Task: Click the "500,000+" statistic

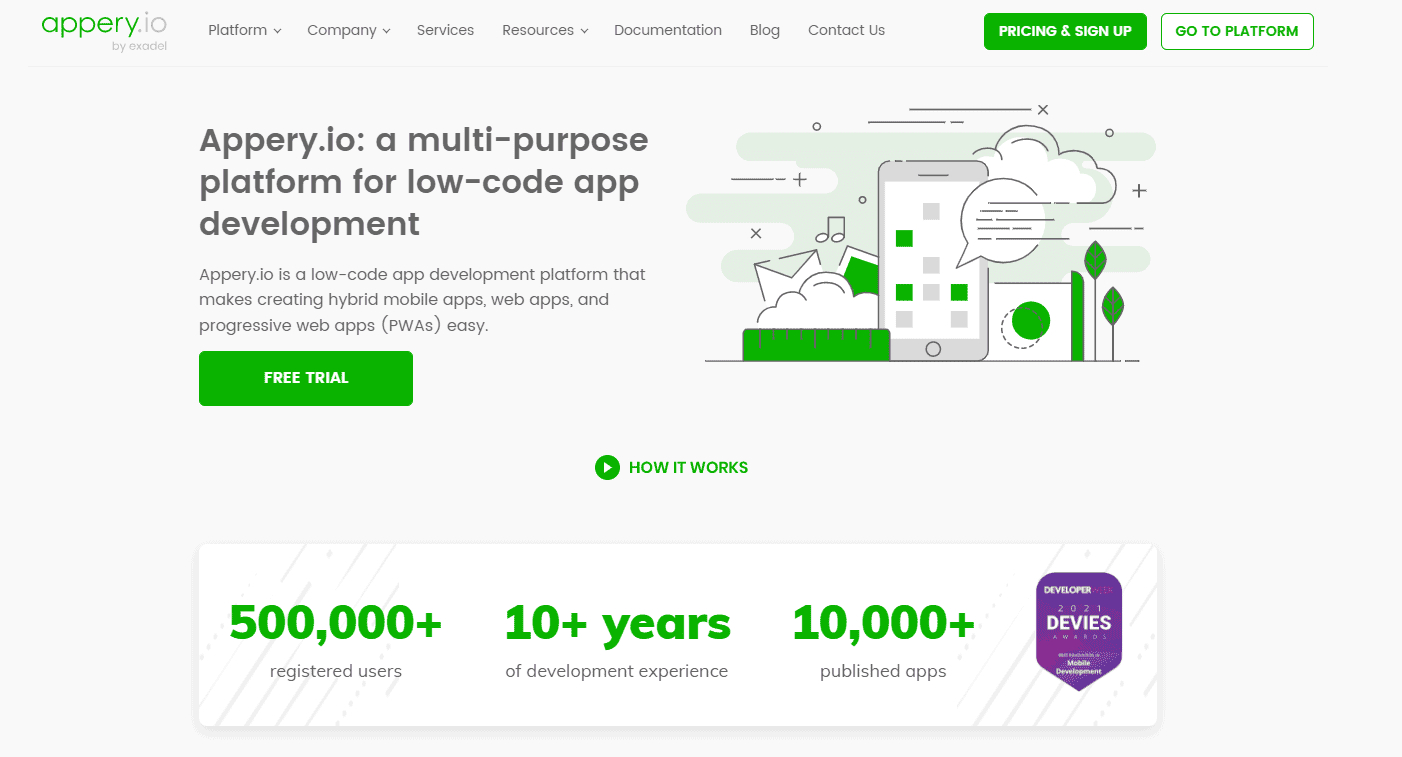Action: (x=336, y=623)
